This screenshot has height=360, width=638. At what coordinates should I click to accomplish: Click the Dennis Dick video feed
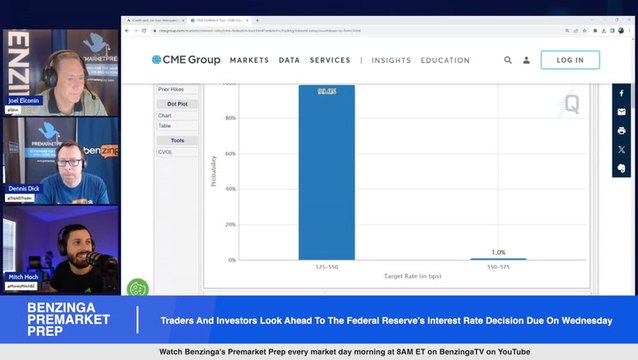click(61, 161)
